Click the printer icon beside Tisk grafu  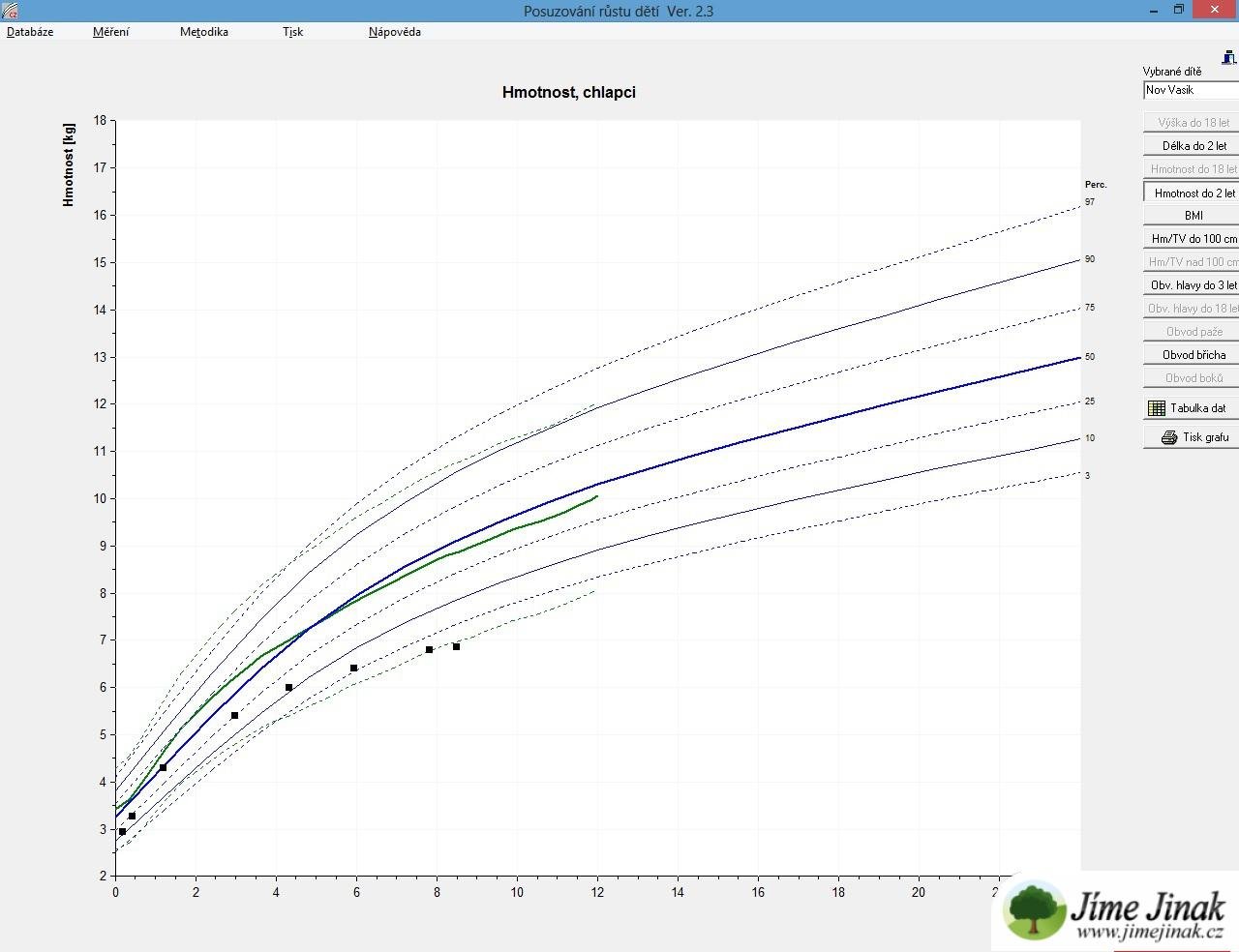[1168, 437]
